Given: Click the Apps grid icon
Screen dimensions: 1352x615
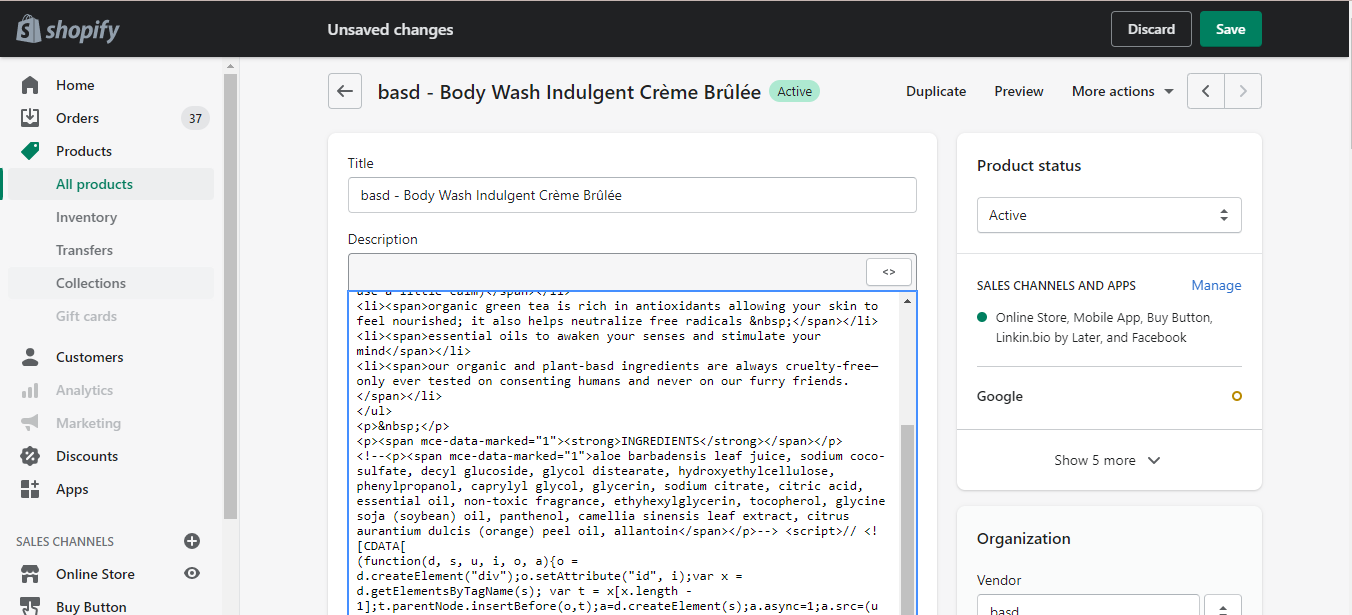Looking at the screenshot, I should (x=30, y=489).
